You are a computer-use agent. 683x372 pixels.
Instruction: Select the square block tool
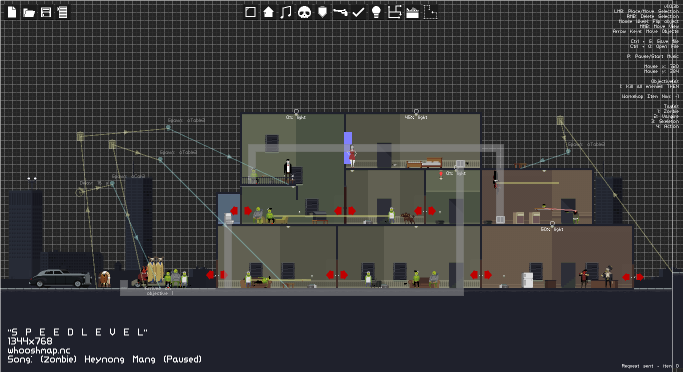click(x=250, y=12)
